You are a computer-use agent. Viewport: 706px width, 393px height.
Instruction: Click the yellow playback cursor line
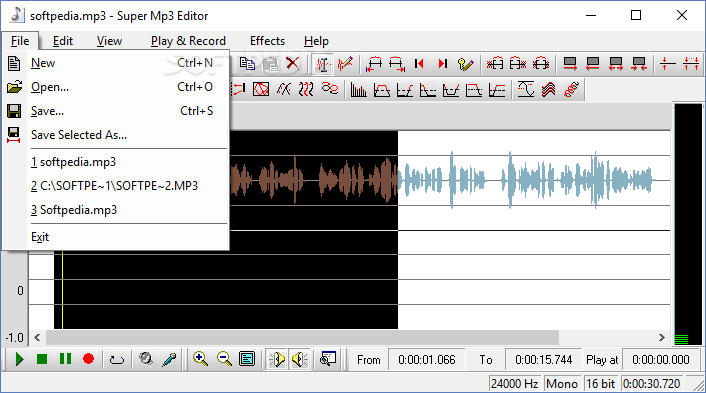tap(62, 290)
